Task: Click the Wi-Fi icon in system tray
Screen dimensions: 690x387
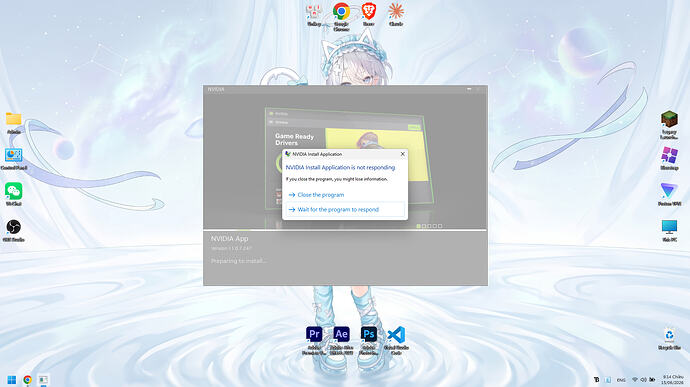Action: (635, 380)
